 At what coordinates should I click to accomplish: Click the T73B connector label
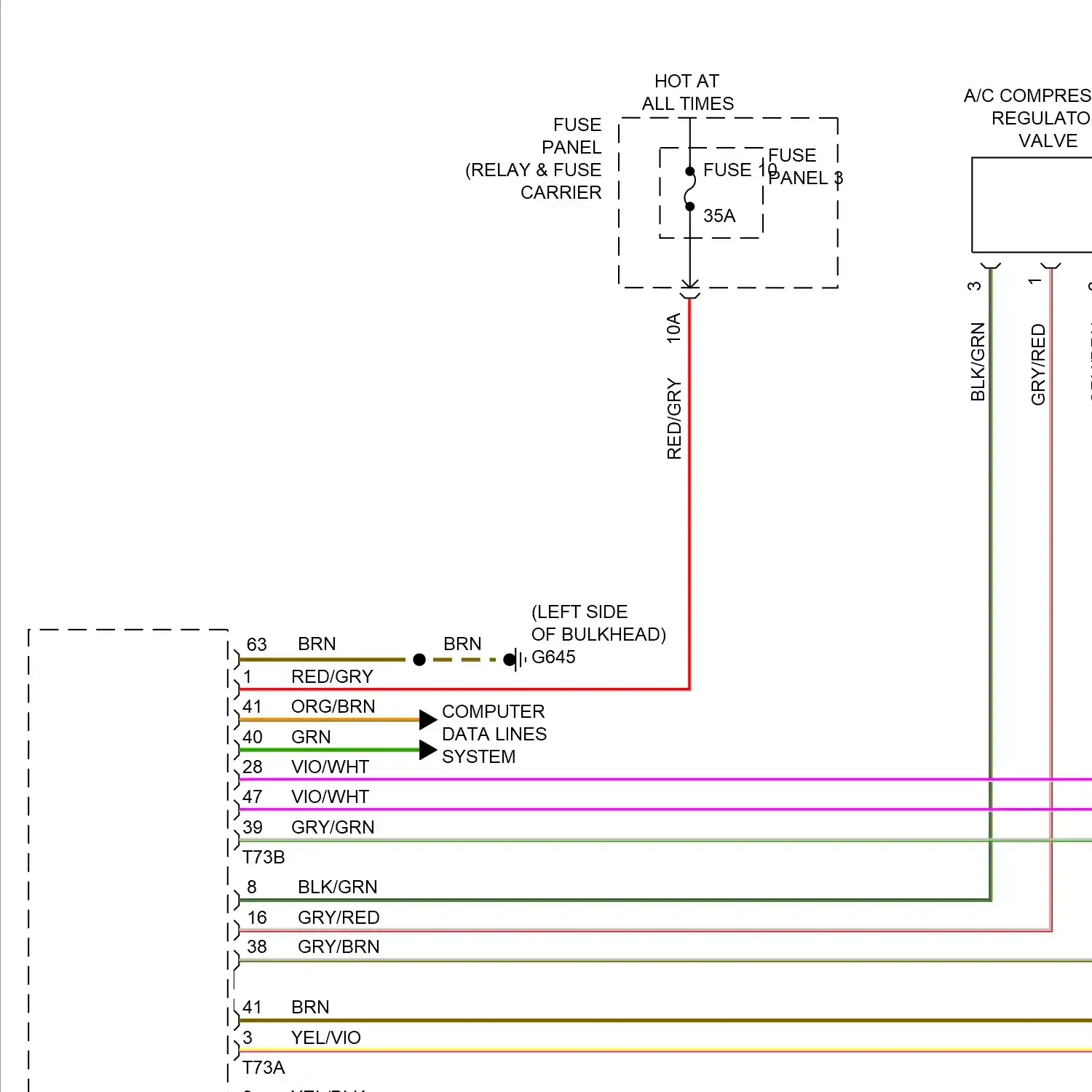[x=264, y=858]
